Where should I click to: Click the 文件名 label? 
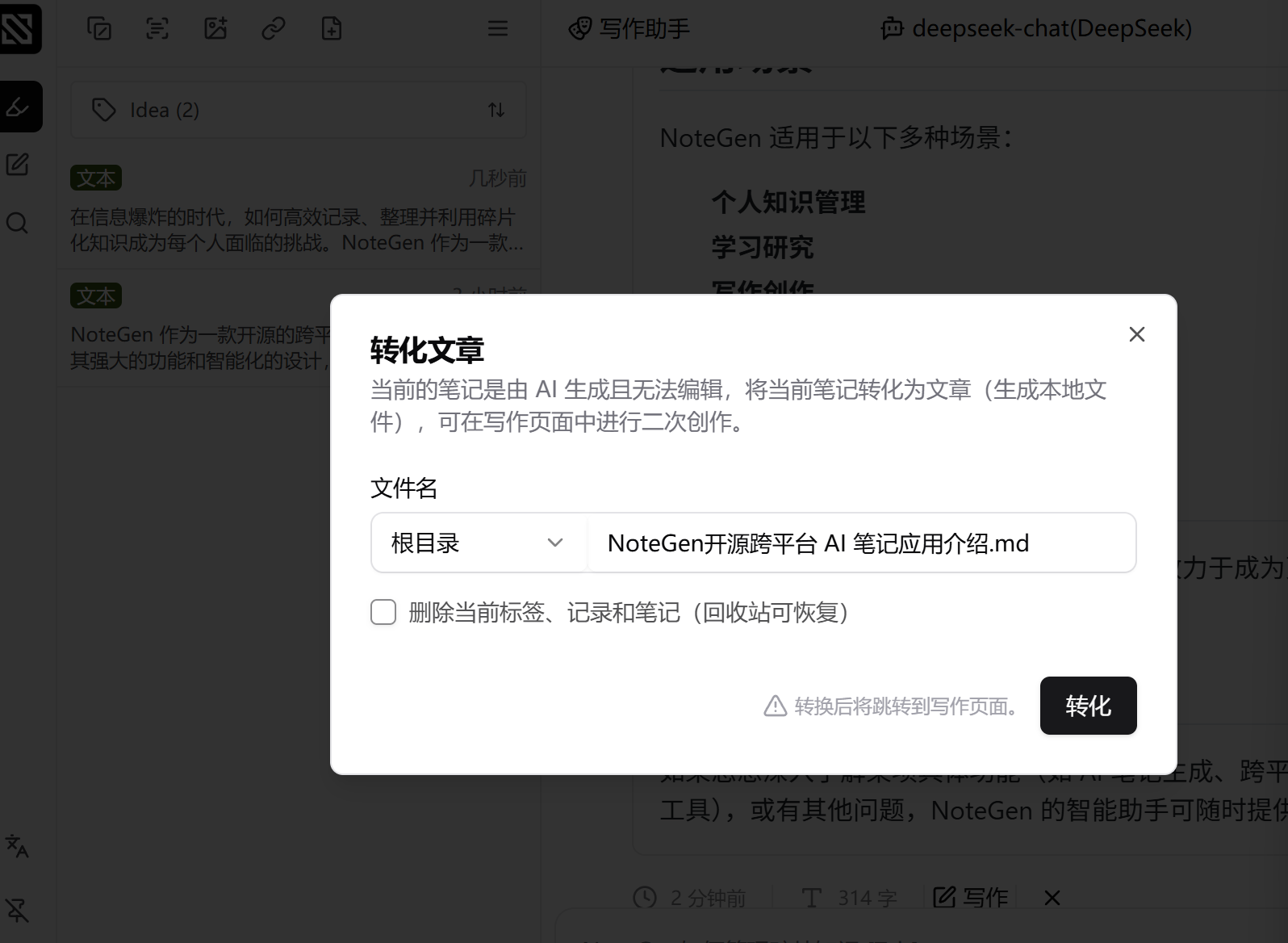click(x=404, y=488)
